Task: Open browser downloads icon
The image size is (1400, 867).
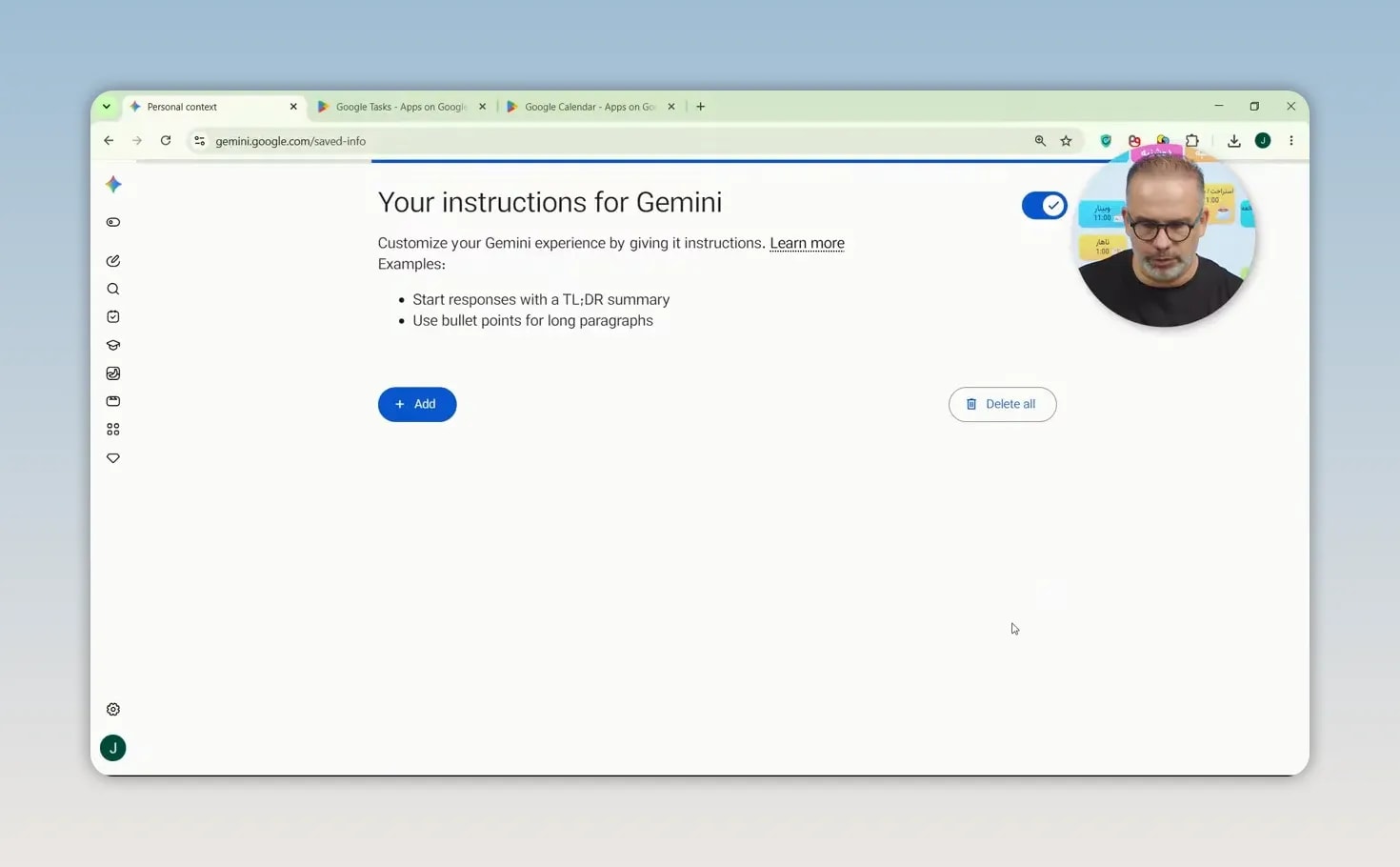Action: 1234,141
